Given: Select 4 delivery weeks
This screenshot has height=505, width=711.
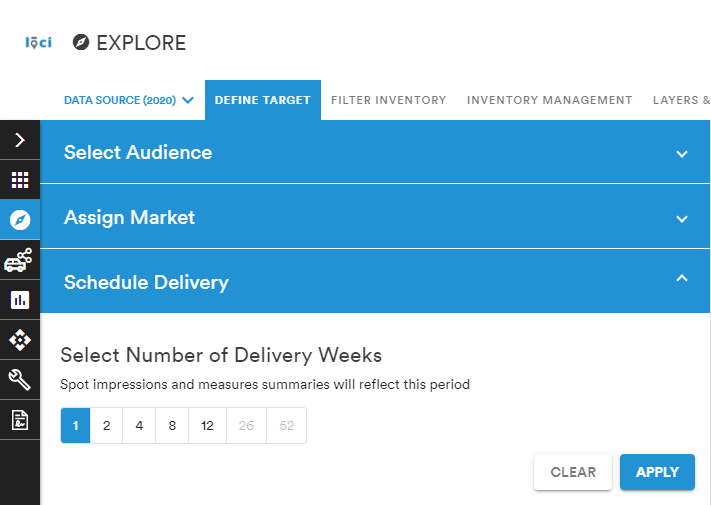Looking at the screenshot, I should coord(139,425).
